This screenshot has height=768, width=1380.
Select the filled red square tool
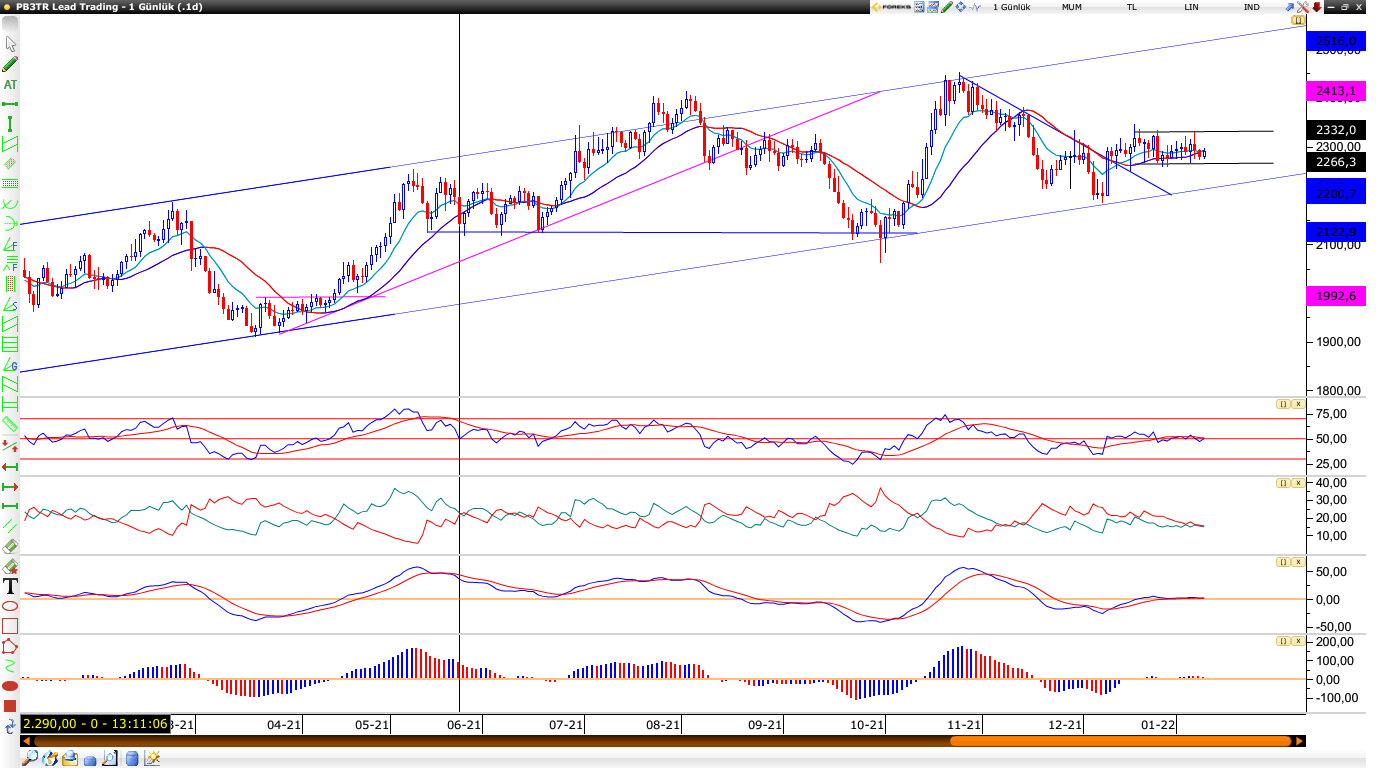(x=11, y=706)
